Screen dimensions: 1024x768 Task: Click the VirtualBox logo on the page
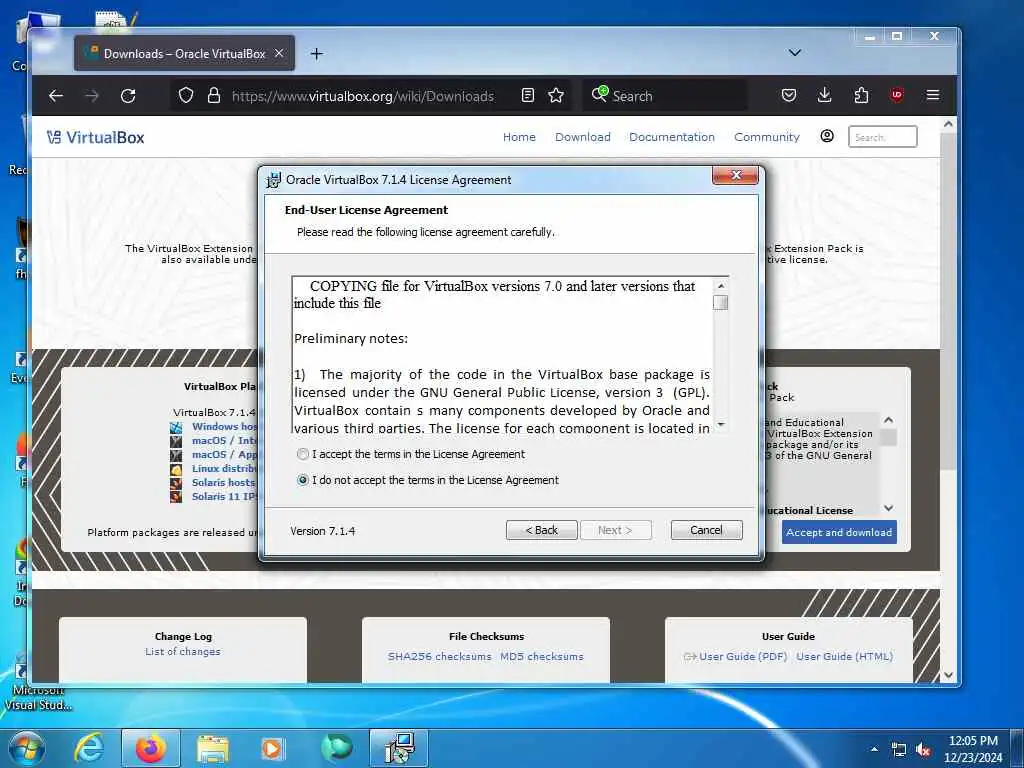click(x=95, y=137)
